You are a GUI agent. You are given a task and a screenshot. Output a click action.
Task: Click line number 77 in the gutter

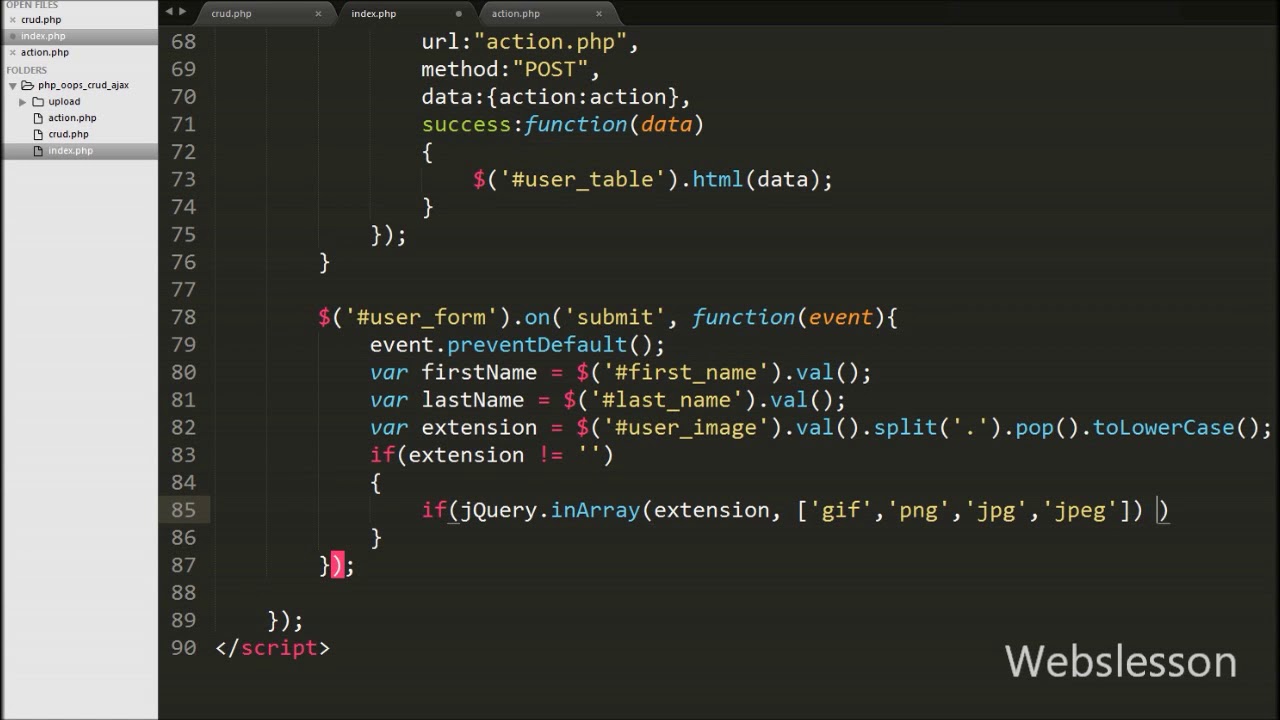[x=183, y=290]
